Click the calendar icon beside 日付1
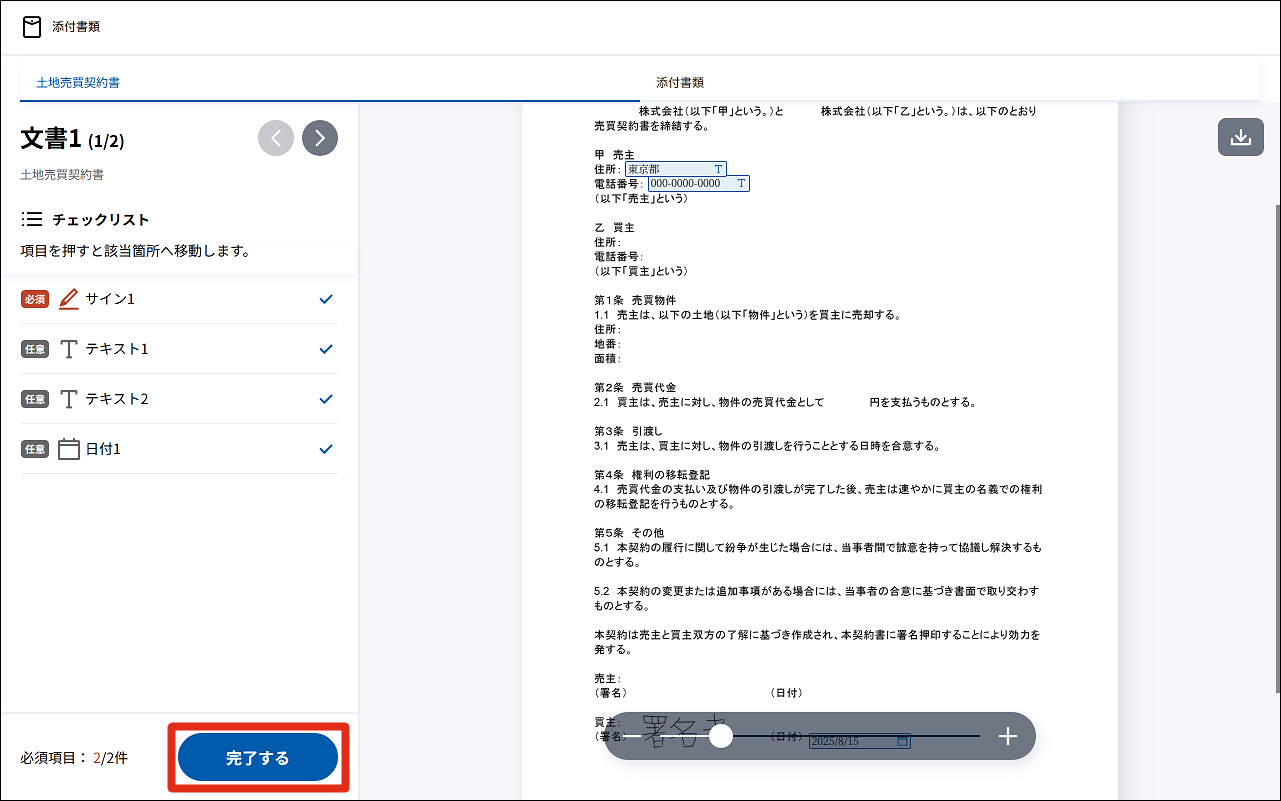Screen dimensions: 1281x801 [x=68, y=449]
